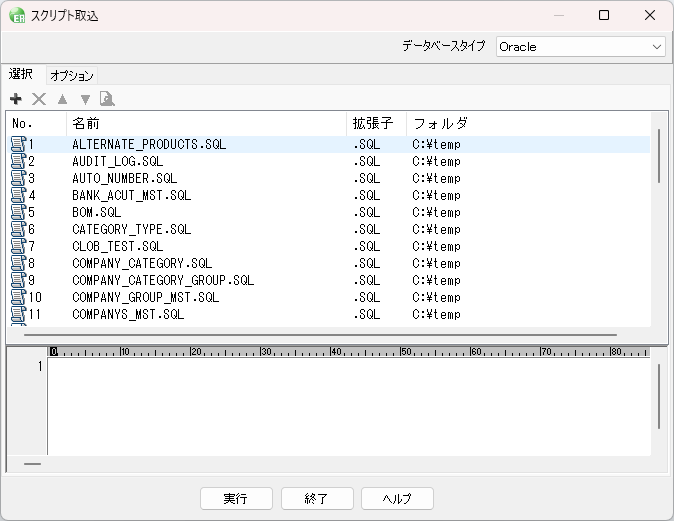
Task: Select COMPANY_CATEGORY_GROUP.SQL file name
Action: (163, 280)
